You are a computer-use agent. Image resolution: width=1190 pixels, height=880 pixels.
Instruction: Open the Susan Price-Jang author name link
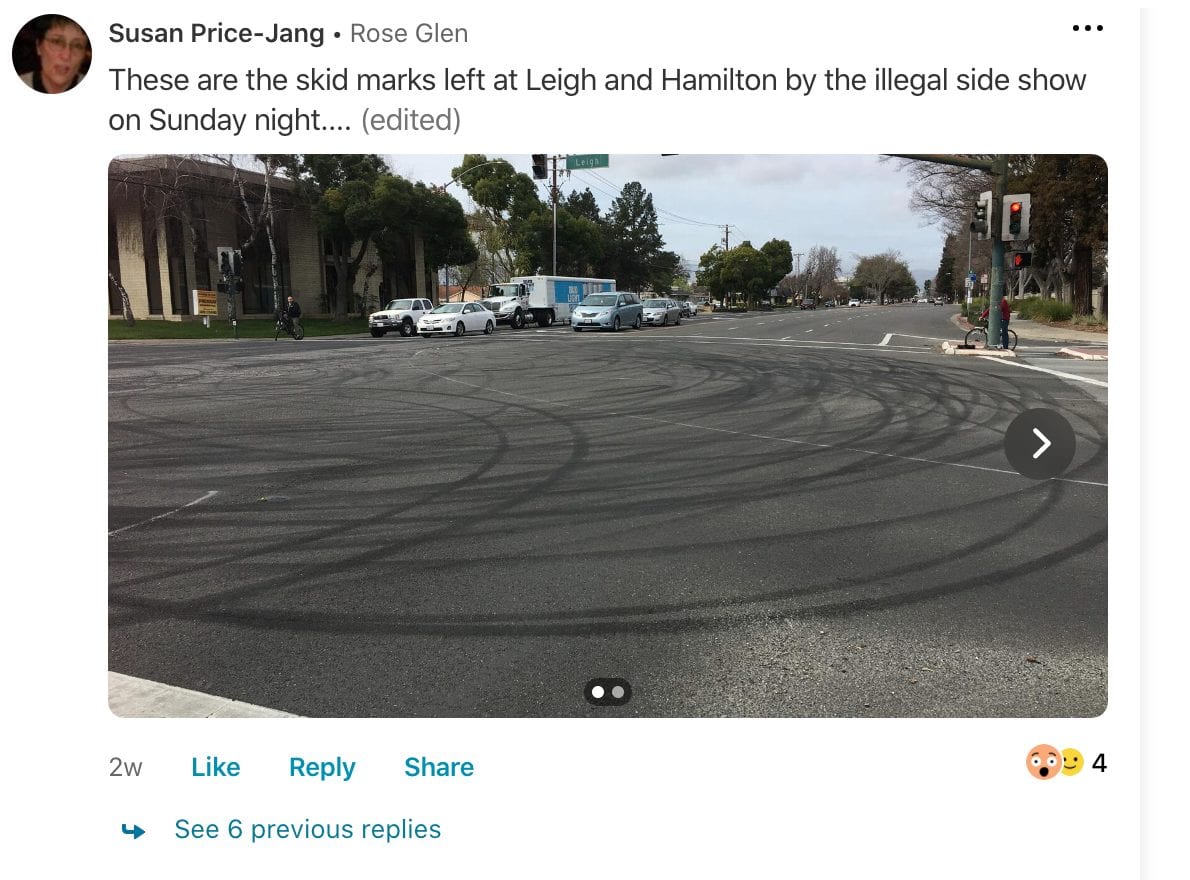[216, 33]
